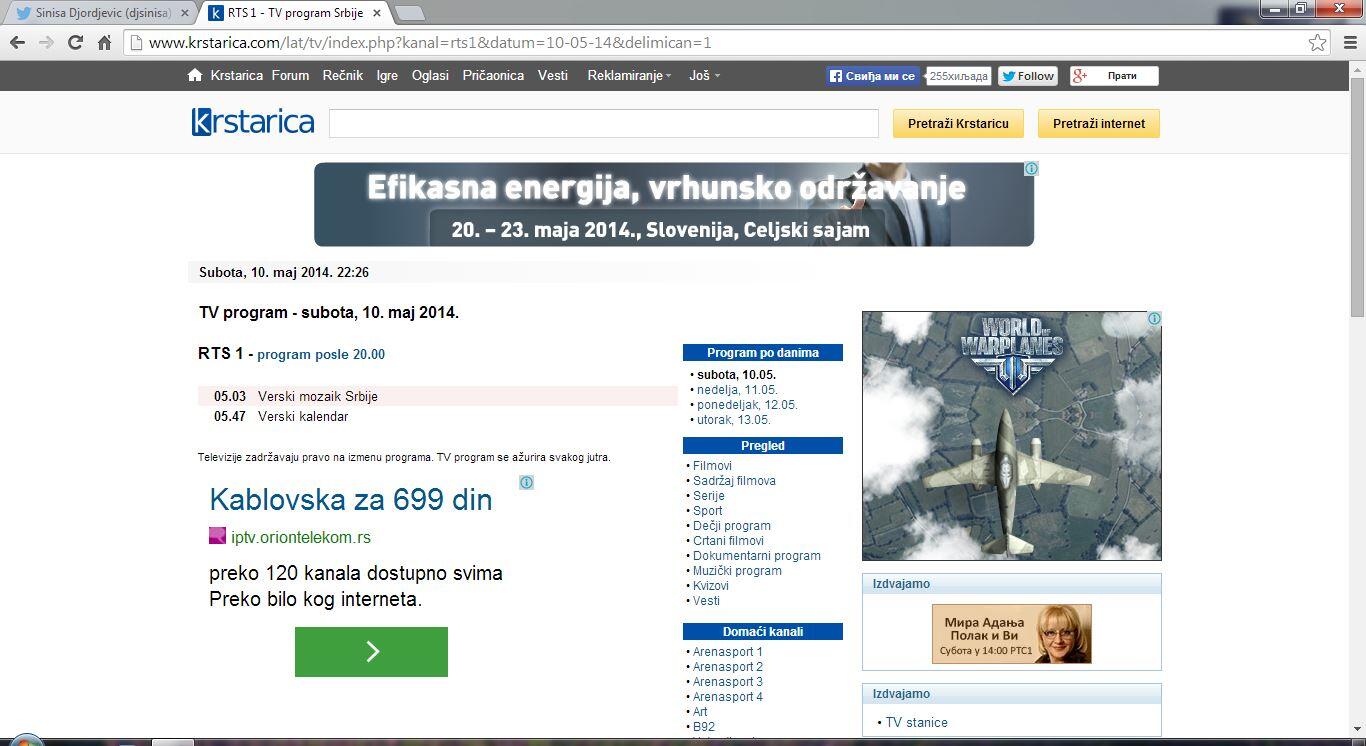Open the Sport overview link

point(708,511)
